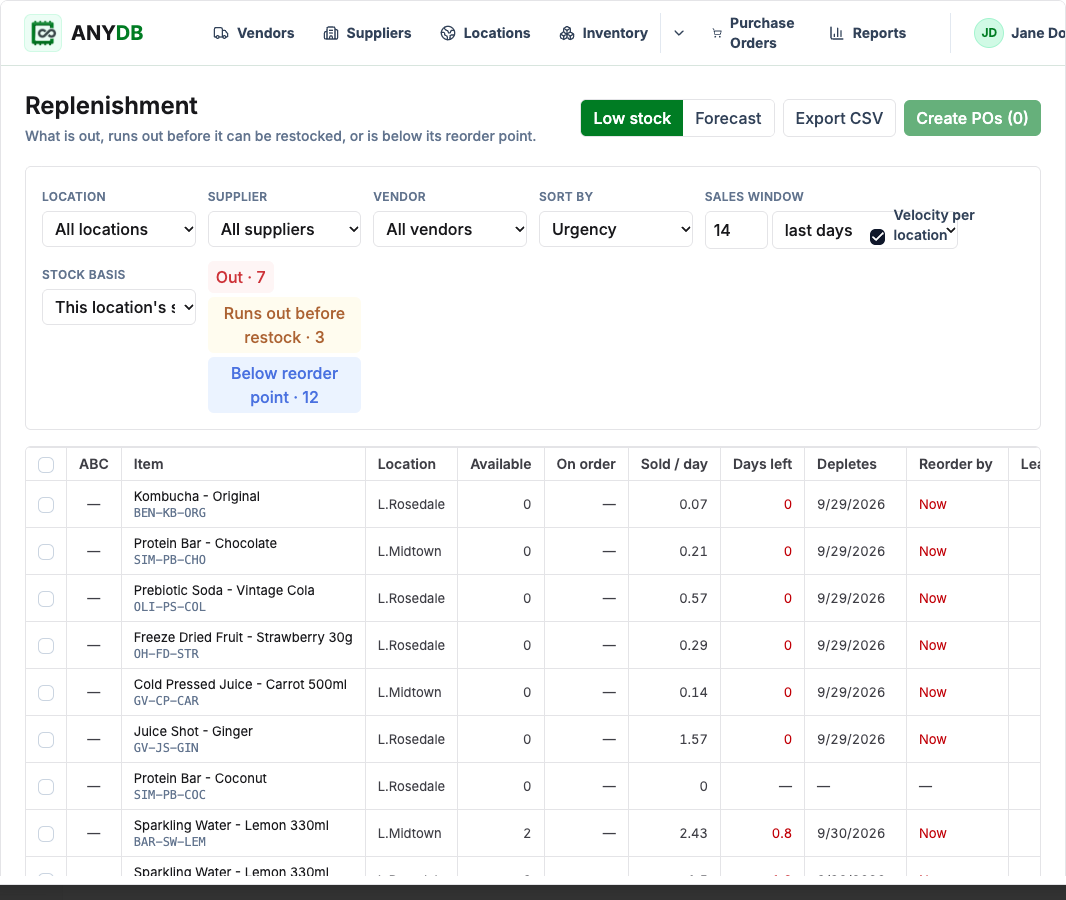Click the Purchase Orders cart icon
1066x900 pixels.
717,33
